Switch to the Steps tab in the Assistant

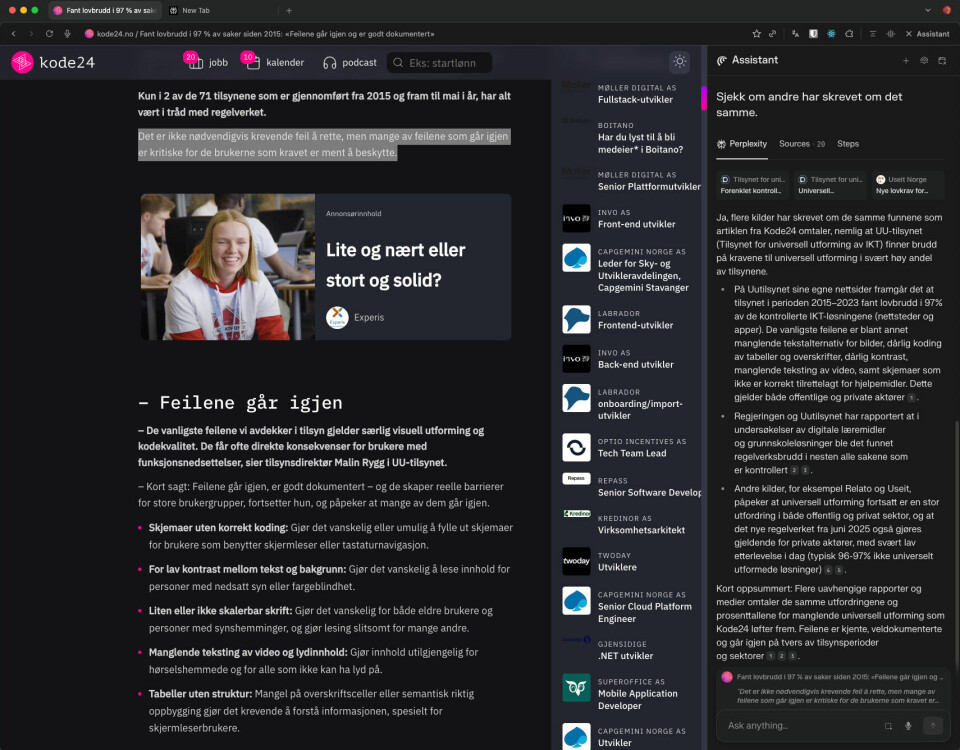click(x=848, y=144)
